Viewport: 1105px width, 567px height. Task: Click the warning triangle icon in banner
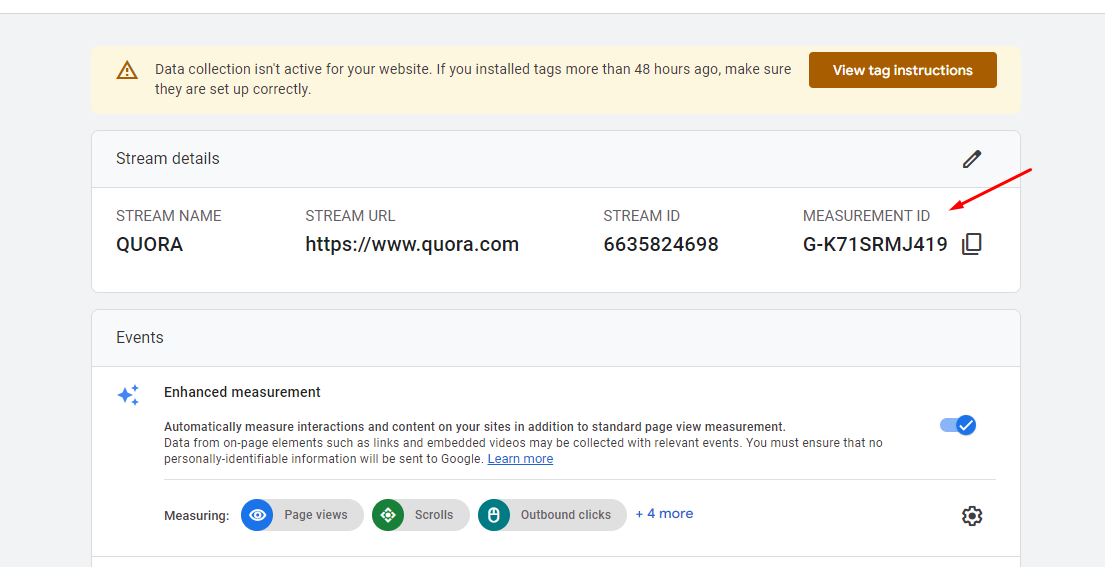tap(127, 70)
